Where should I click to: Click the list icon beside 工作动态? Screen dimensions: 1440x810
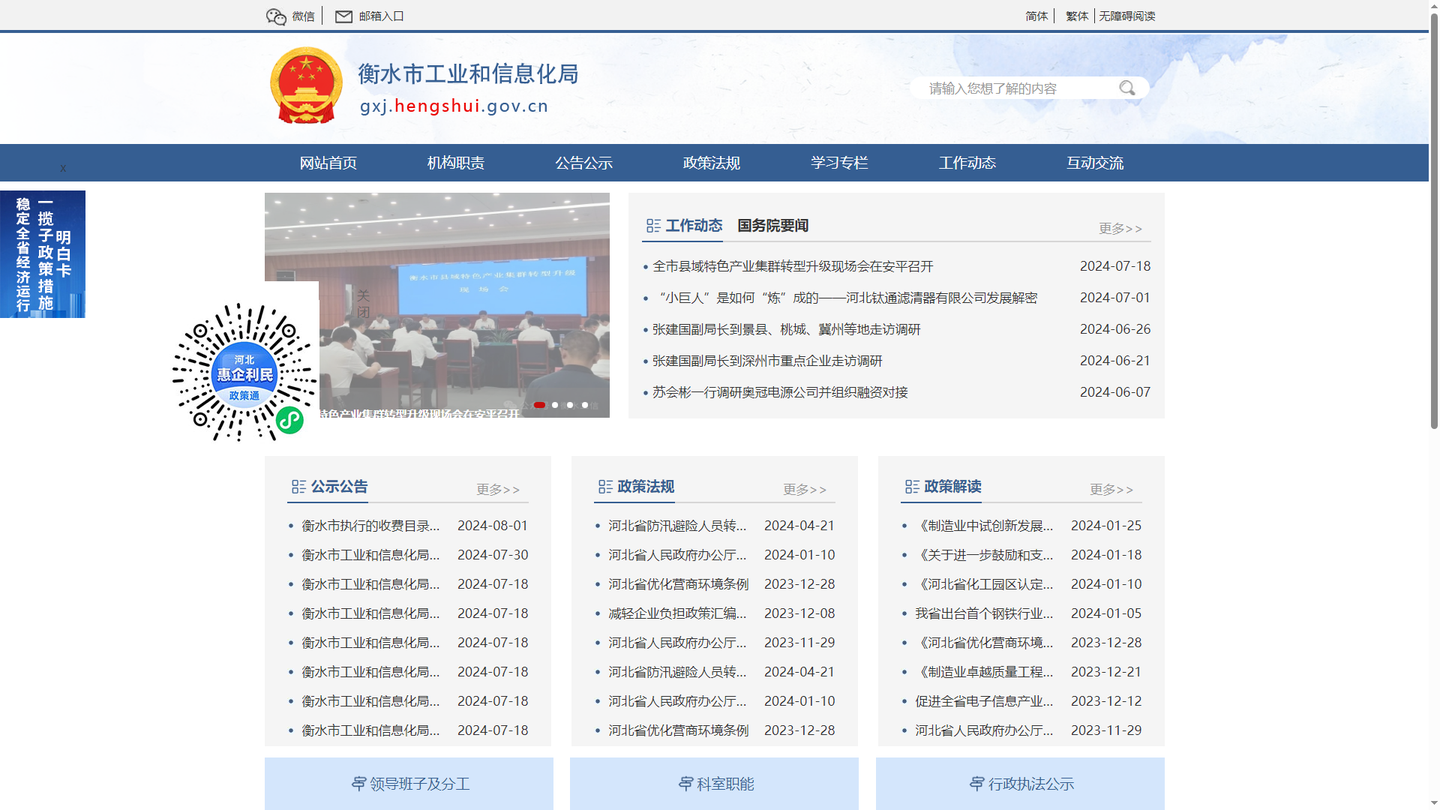click(653, 226)
